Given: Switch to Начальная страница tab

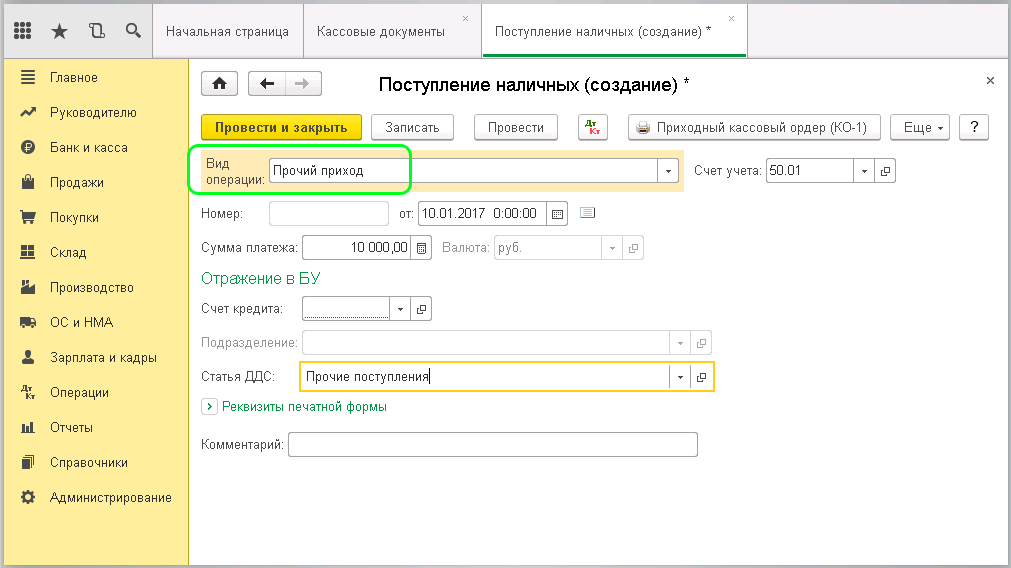Looking at the screenshot, I should pos(227,32).
